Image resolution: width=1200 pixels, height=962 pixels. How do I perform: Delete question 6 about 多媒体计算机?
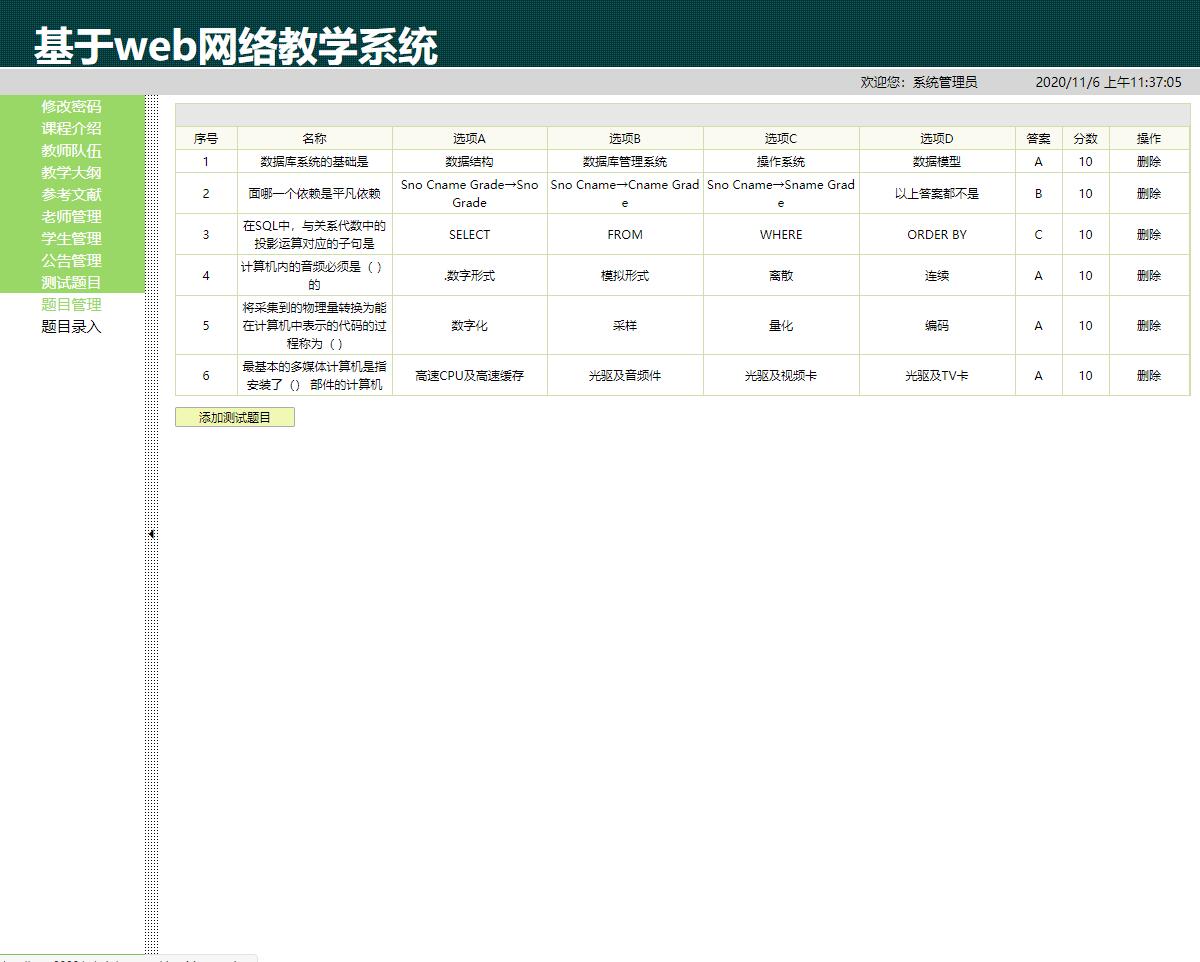pyautogui.click(x=1150, y=375)
